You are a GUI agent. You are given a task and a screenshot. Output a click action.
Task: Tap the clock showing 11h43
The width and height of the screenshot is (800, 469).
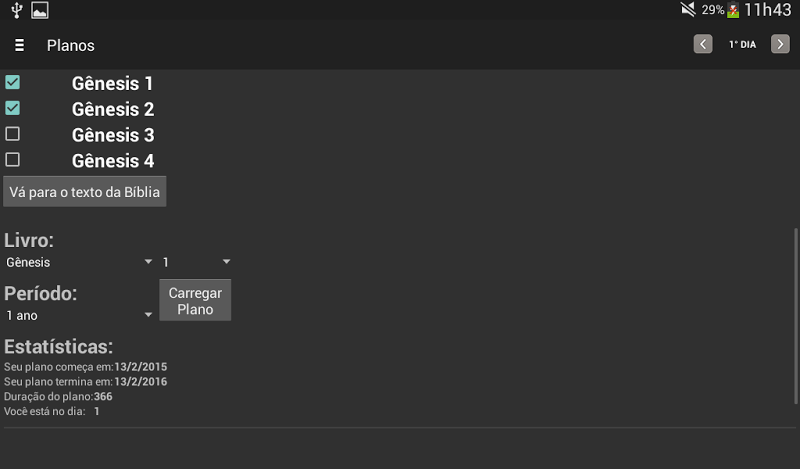click(767, 10)
